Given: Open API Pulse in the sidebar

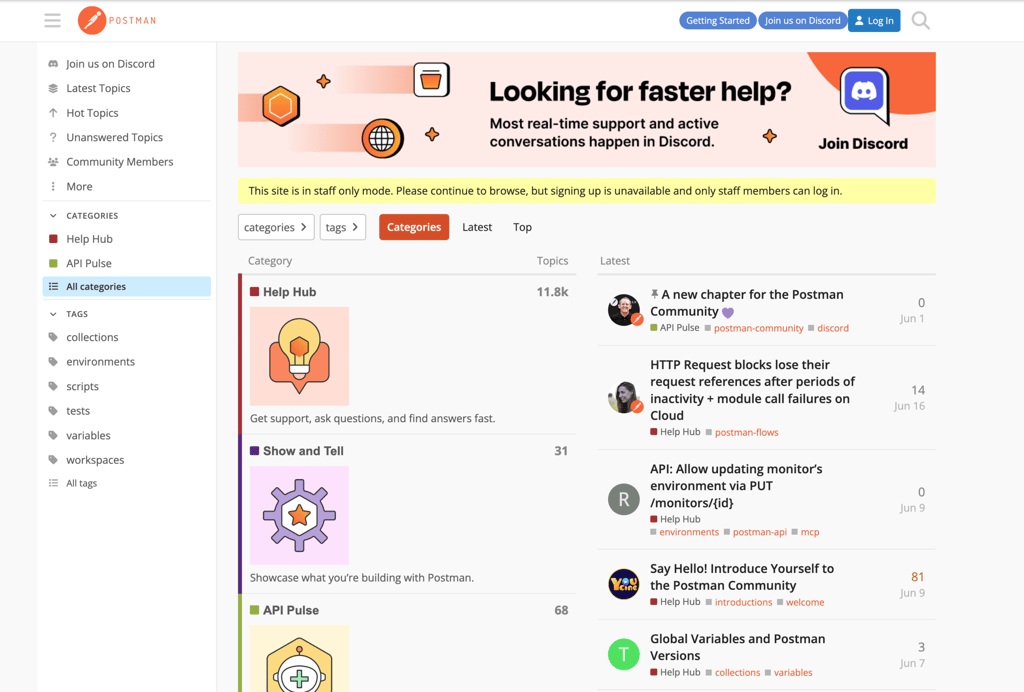Looking at the screenshot, I should [x=89, y=263].
